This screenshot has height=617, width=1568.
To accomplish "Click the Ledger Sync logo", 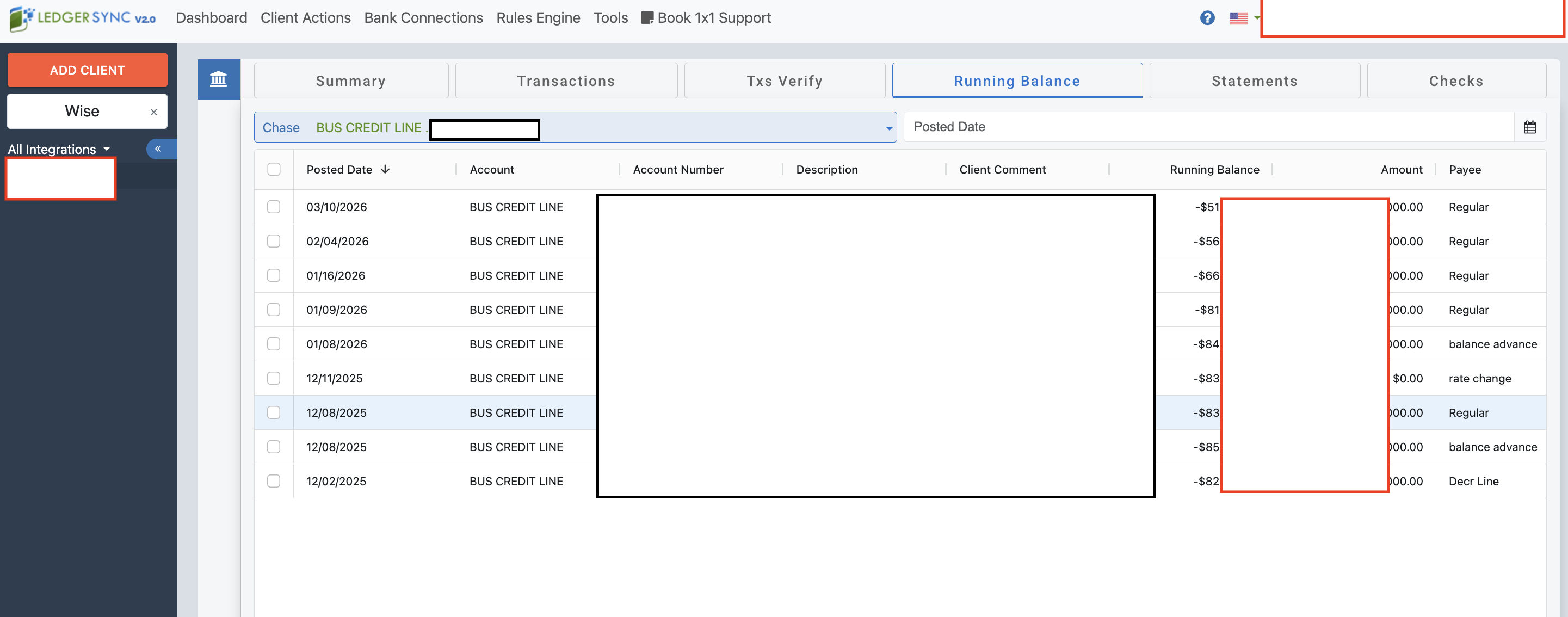I will point(83,18).
